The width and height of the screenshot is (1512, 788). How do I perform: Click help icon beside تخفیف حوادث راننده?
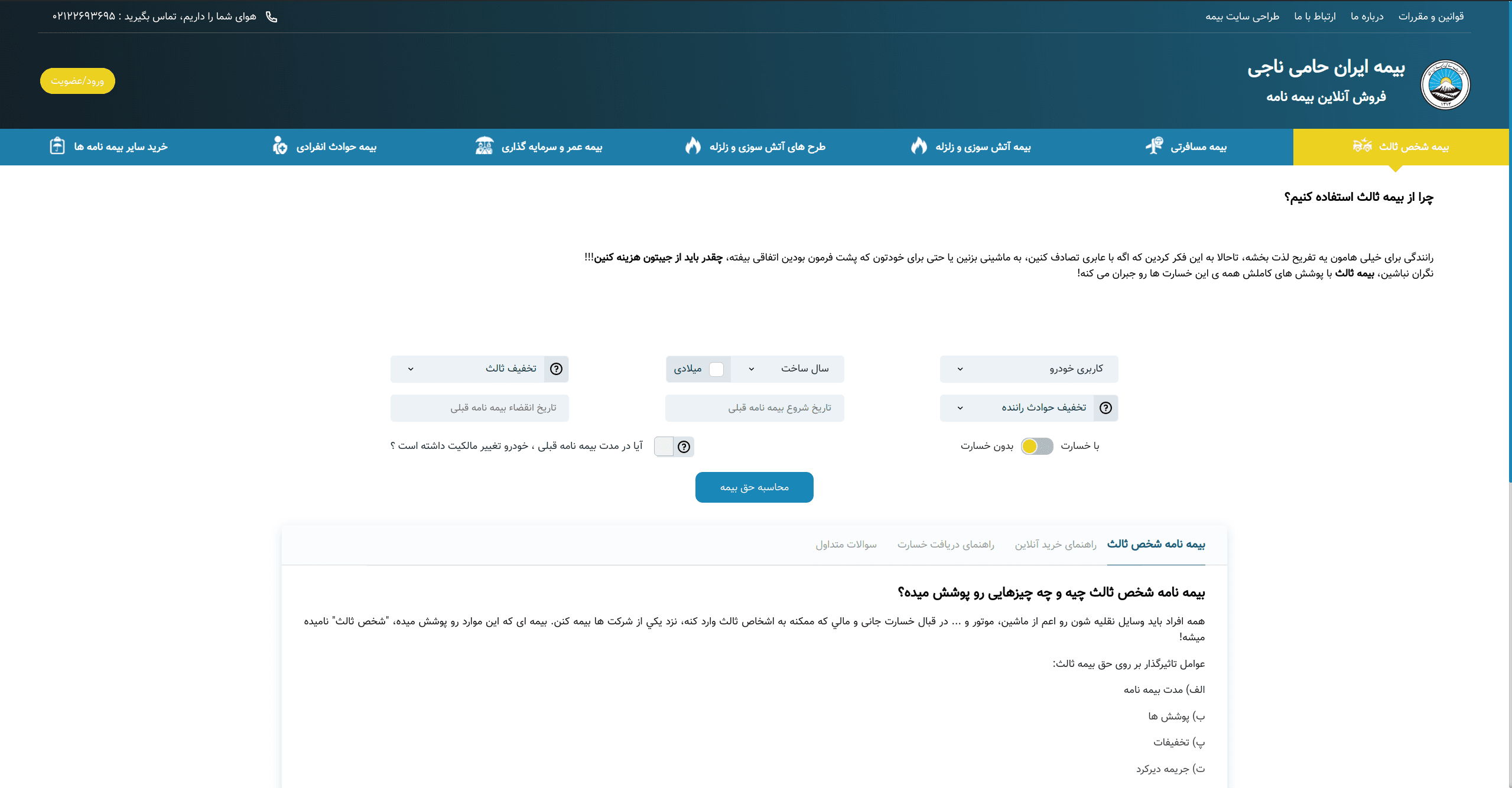tap(1105, 408)
